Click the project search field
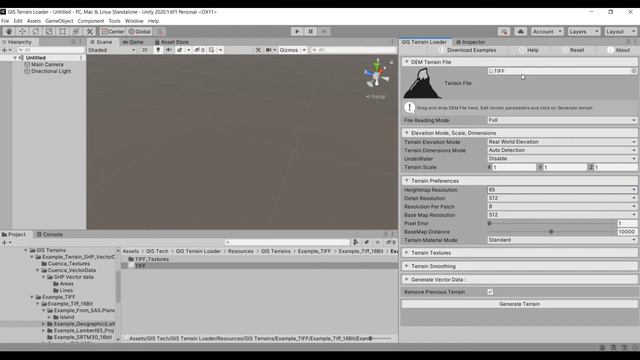 click(287, 242)
